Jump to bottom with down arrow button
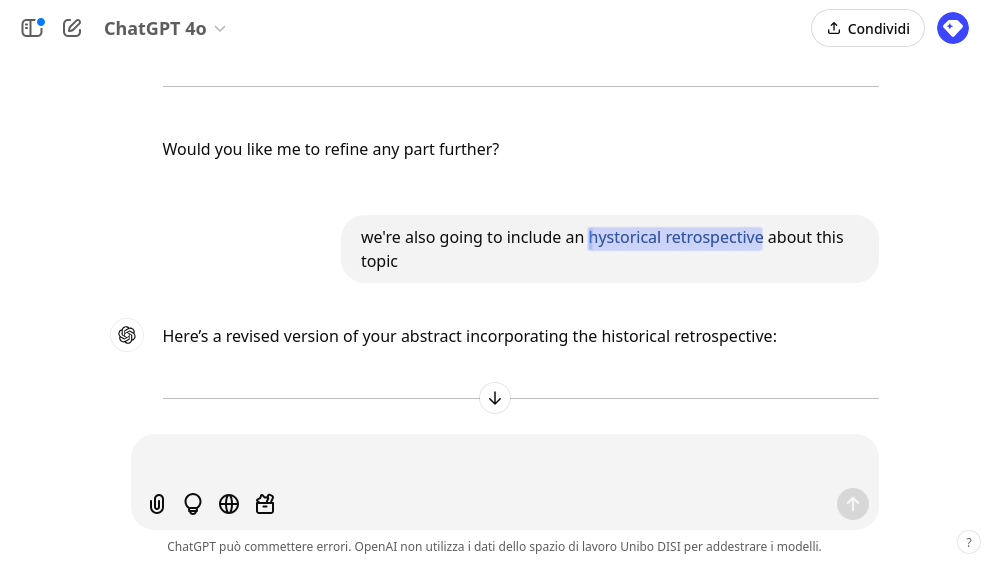The width and height of the screenshot is (989, 562). pyautogui.click(x=495, y=398)
